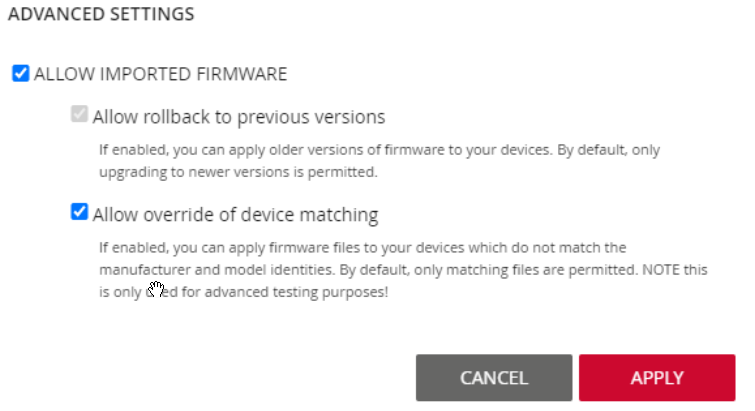The height and width of the screenshot is (411, 755).
Task: Click the Allow rollback to previous versions label
Action: [x=239, y=117]
